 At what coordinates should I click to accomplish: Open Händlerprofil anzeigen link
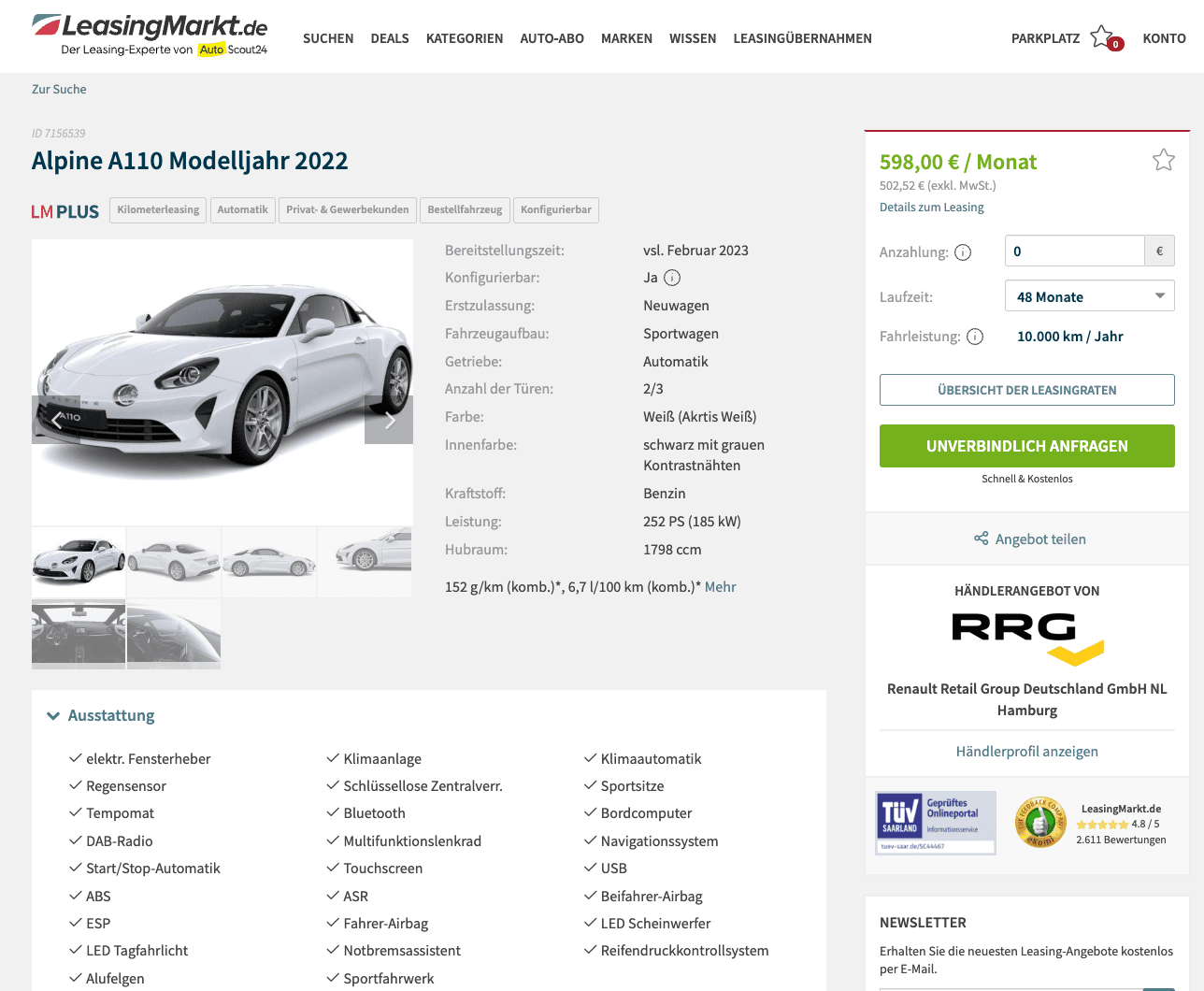(1027, 752)
